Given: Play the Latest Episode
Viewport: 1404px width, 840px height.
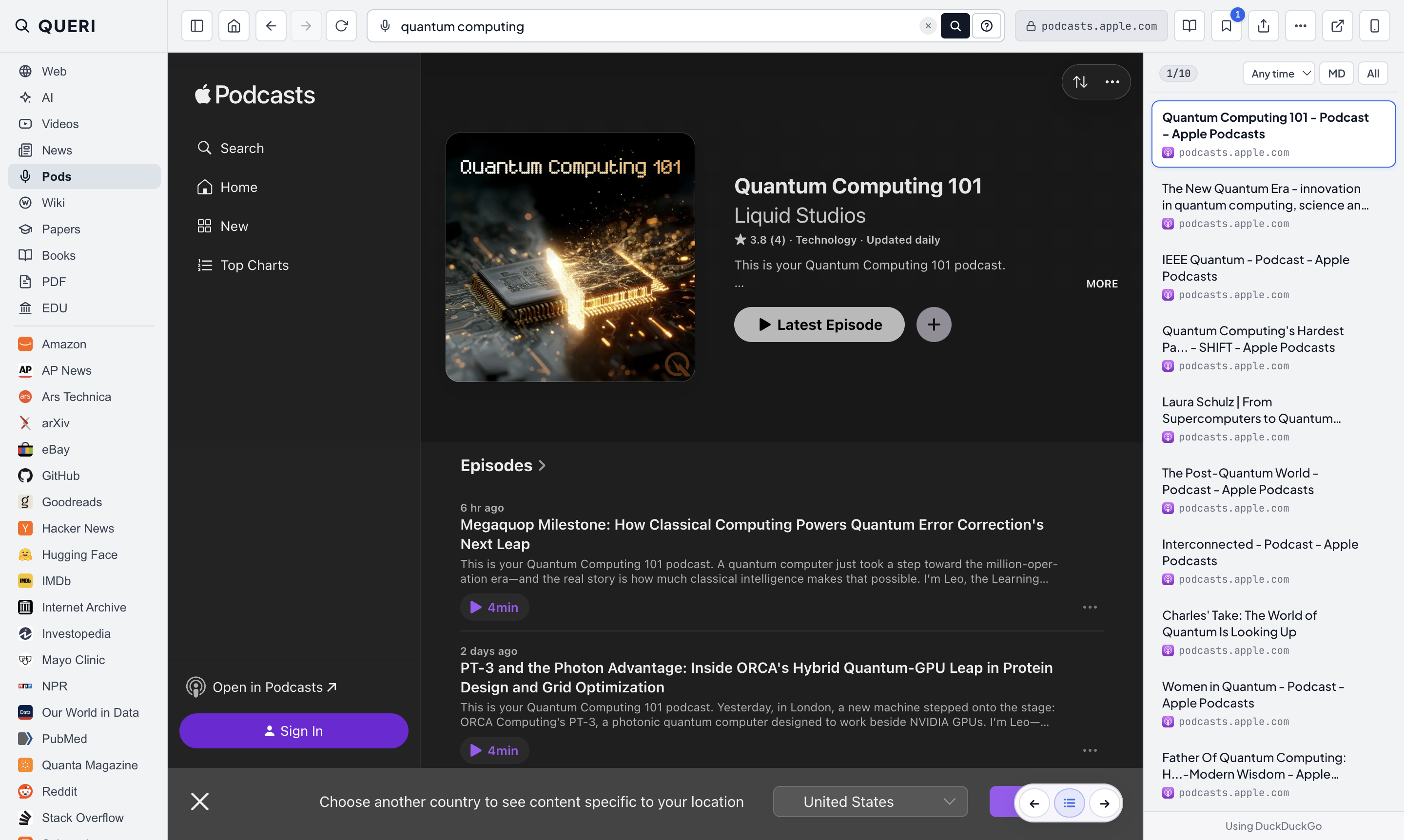Looking at the screenshot, I should [819, 325].
